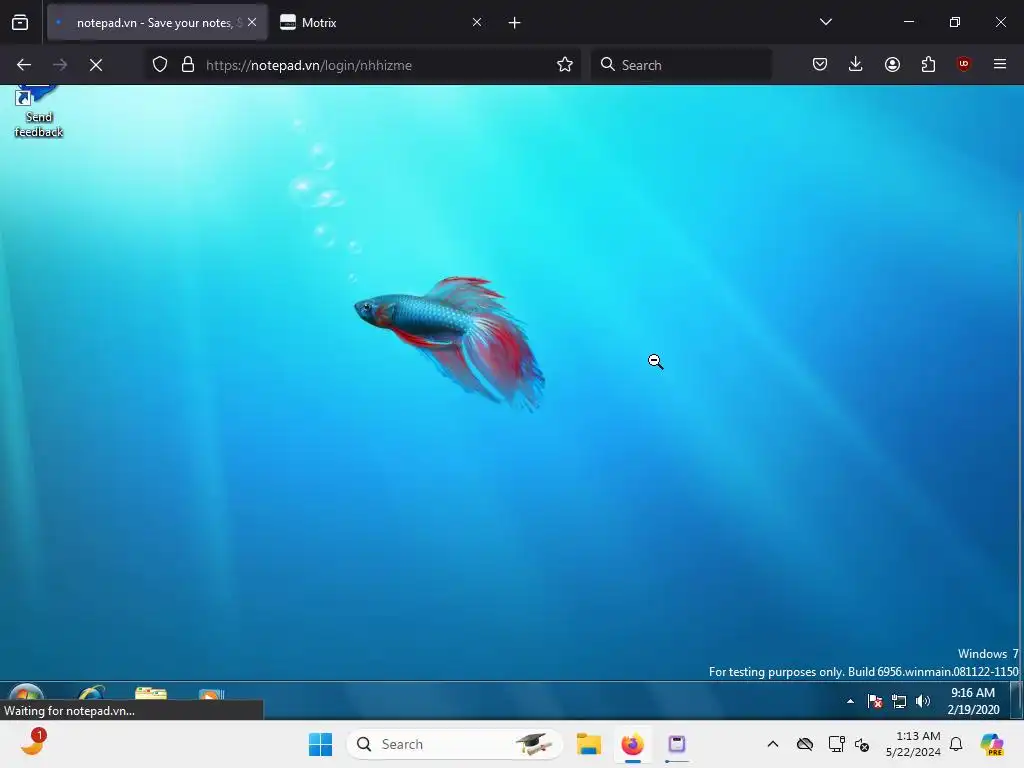Show hidden icons in Windows 7 tray
The image size is (1024, 768).
pos(850,701)
